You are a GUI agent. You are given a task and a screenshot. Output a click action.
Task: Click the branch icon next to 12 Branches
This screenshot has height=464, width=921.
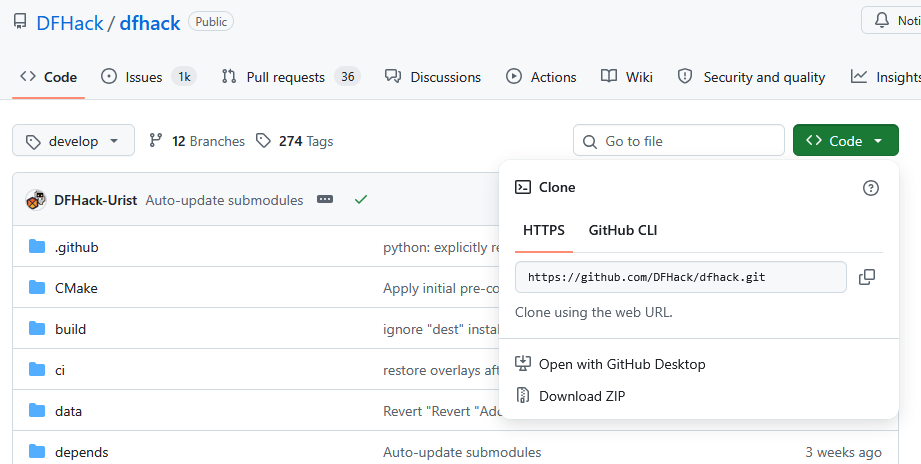click(156, 140)
